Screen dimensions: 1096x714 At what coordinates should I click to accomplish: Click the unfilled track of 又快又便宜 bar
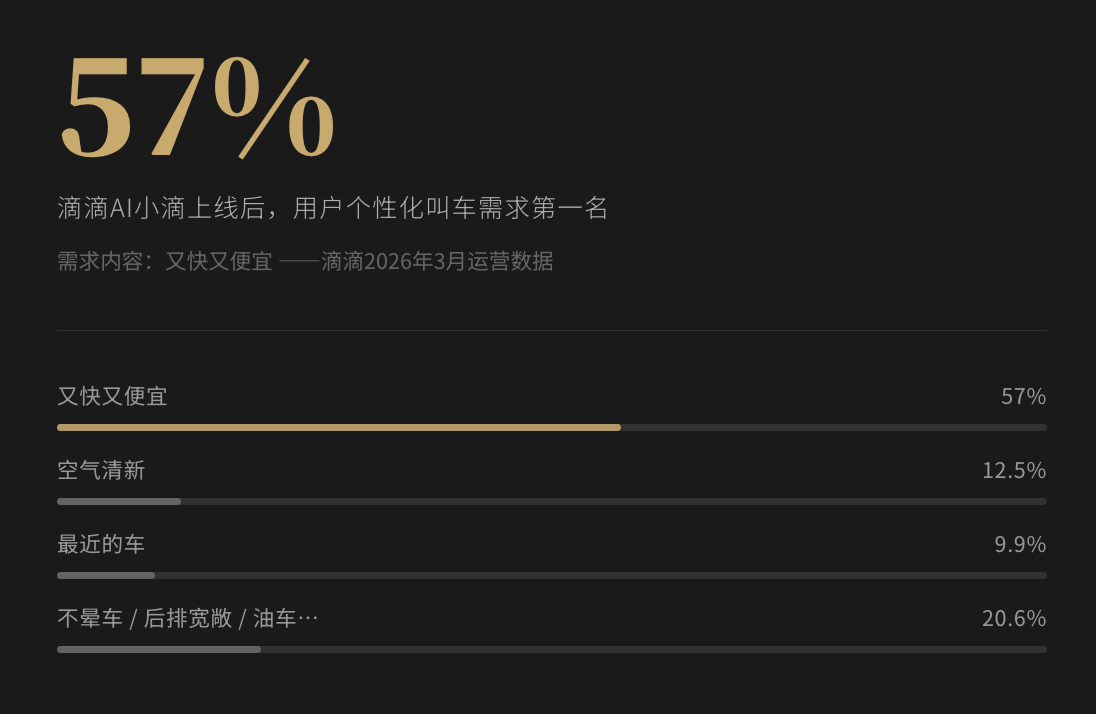point(833,427)
